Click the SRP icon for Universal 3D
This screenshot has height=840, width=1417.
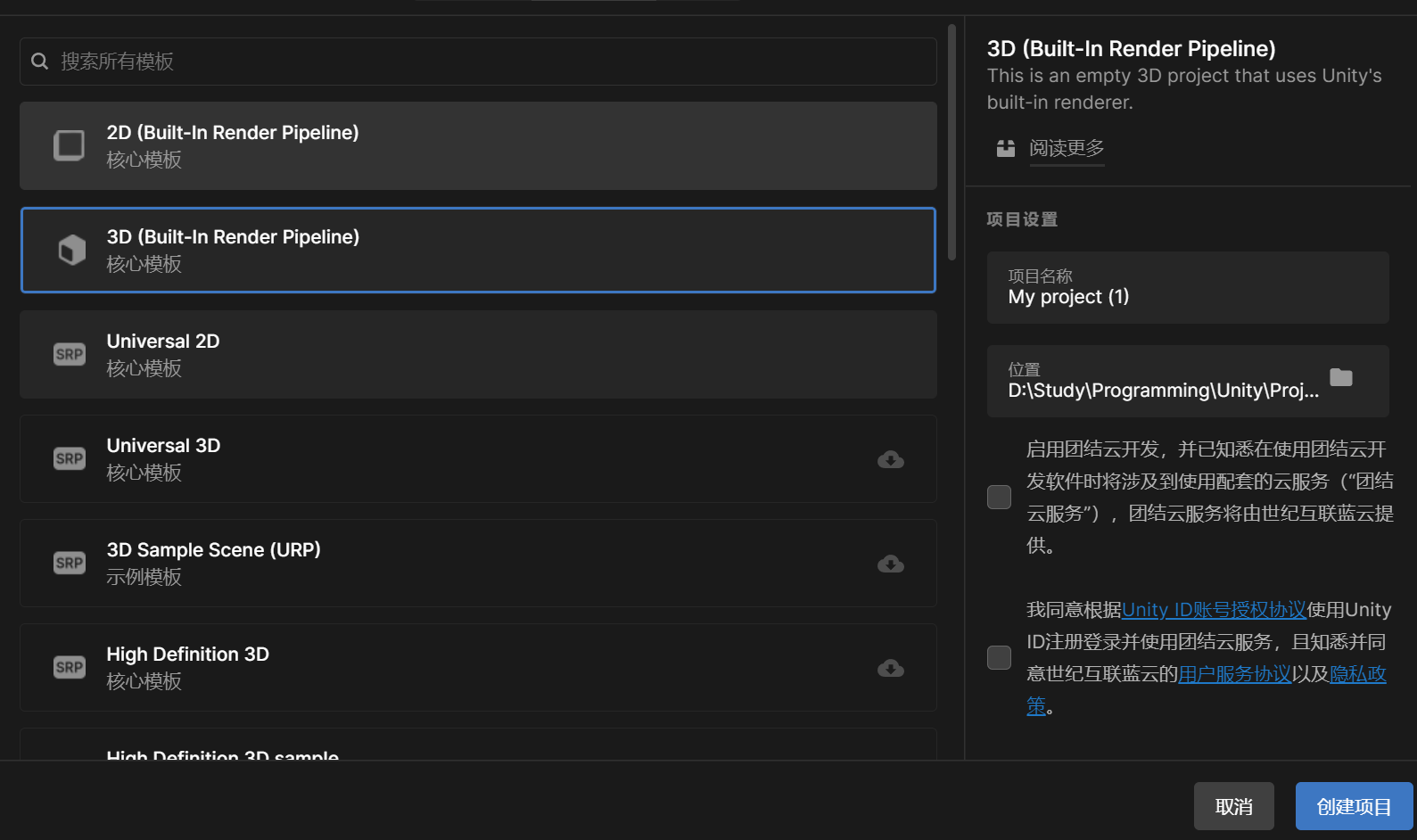[x=70, y=458]
